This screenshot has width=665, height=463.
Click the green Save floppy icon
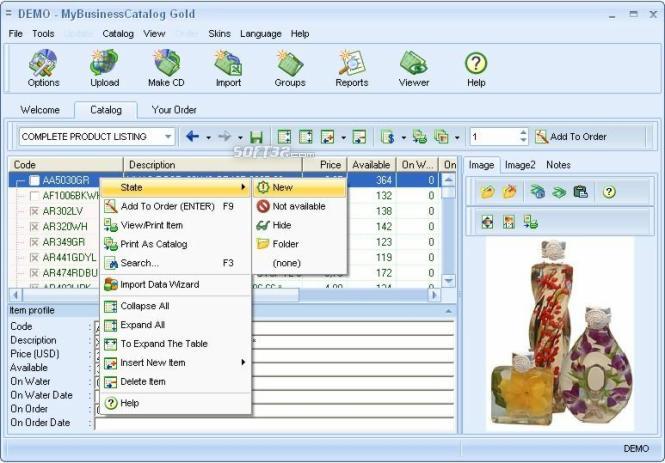[256, 137]
